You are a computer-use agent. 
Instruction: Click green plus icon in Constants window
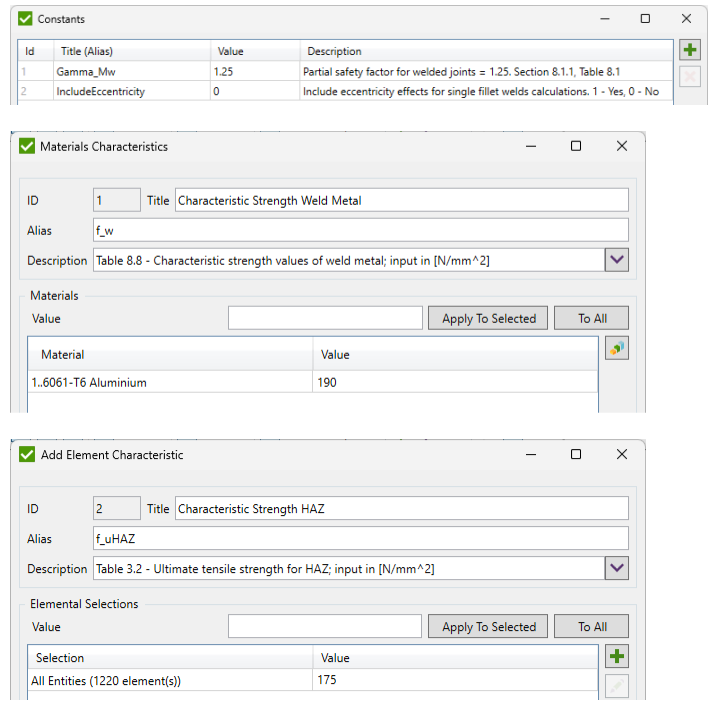[689, 50]
